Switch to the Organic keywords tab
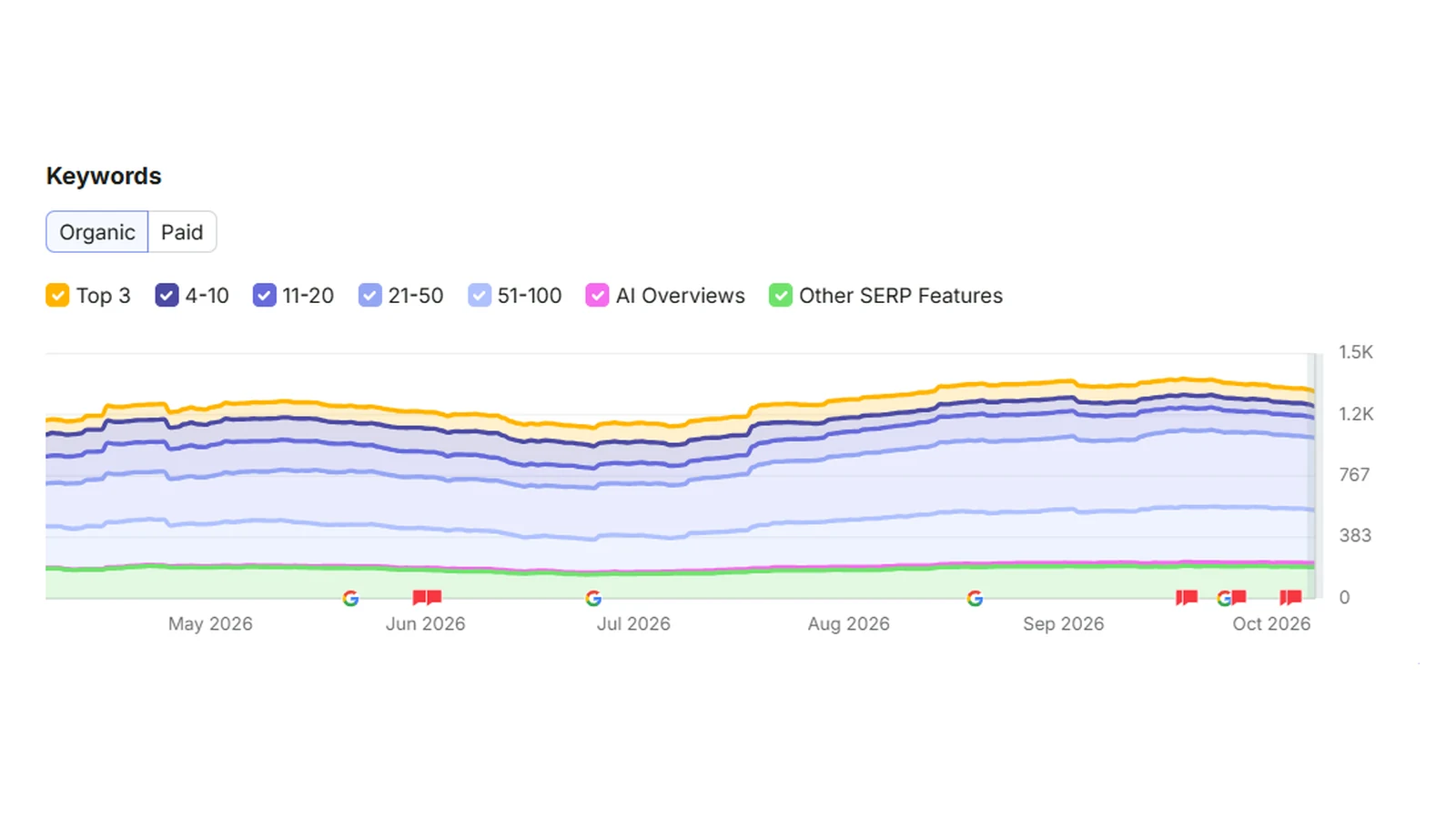Viewport: 1456px width, 819px height. click(x=97, y=232)
